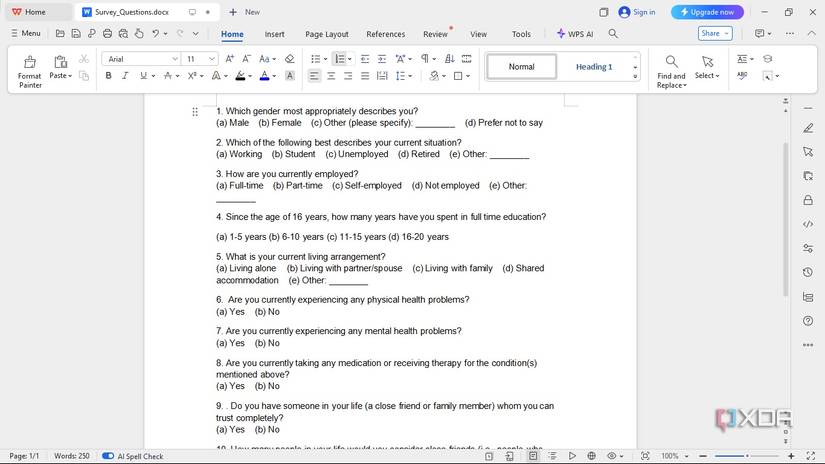Apply the Heading 1 style
This screenshot has width=825, height=464.
594,67
